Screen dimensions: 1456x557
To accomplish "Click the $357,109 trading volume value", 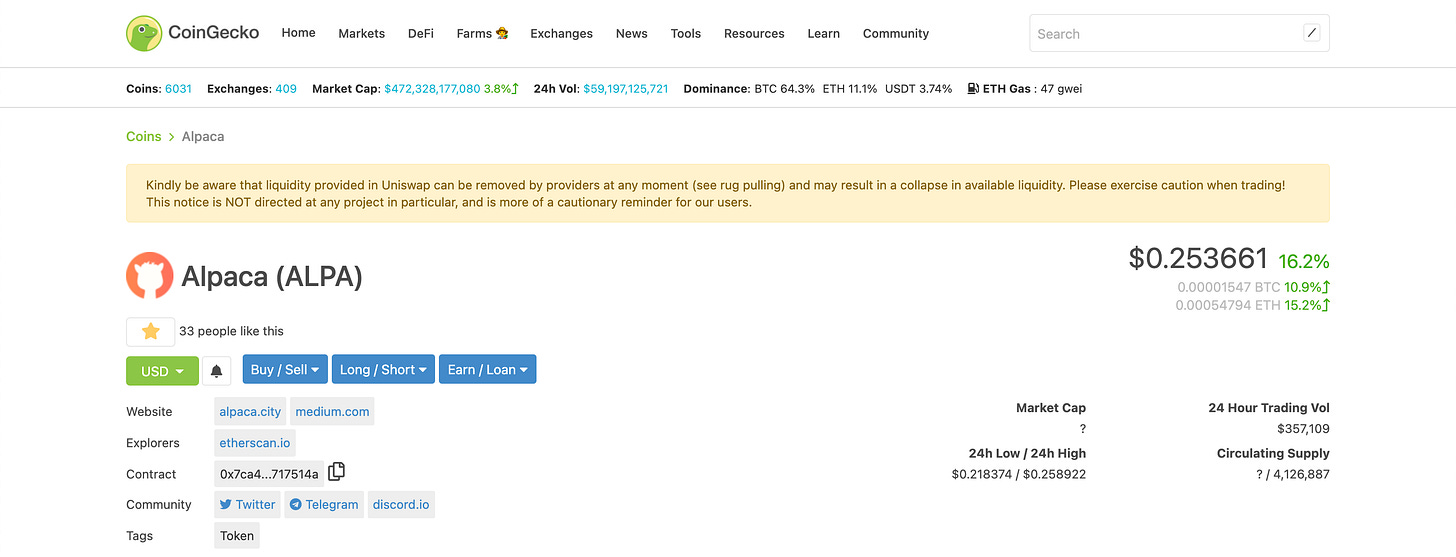I will pos(1303,429).
